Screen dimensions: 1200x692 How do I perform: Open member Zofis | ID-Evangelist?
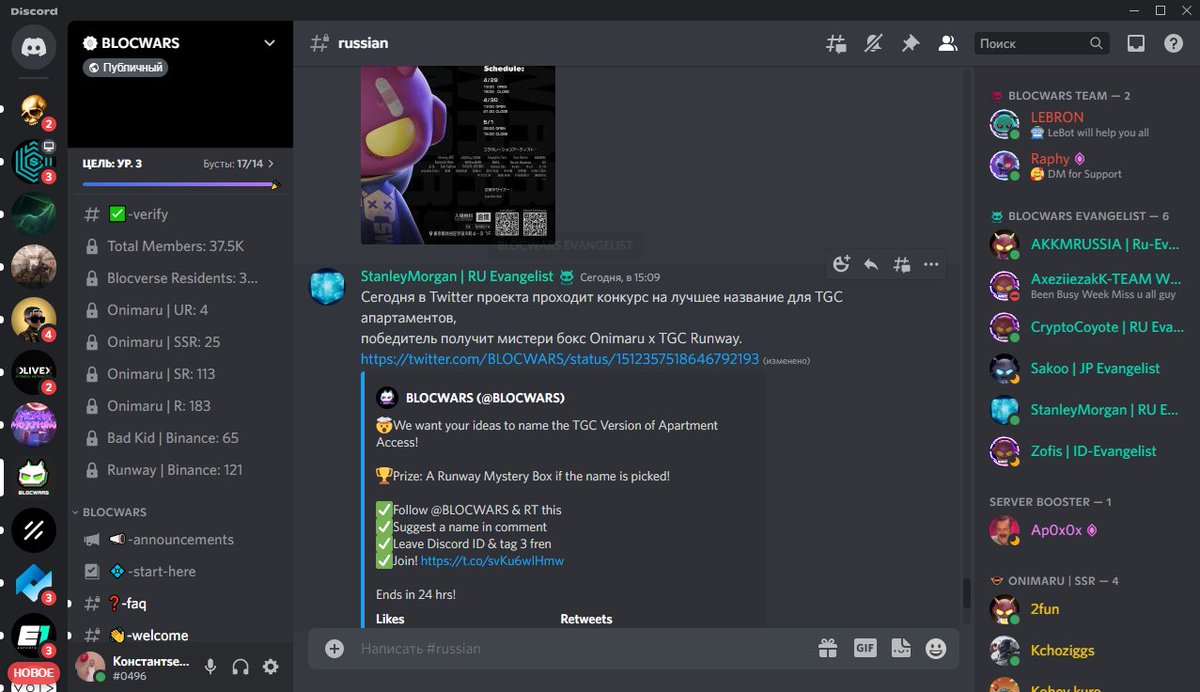[x=1084, y=451]
